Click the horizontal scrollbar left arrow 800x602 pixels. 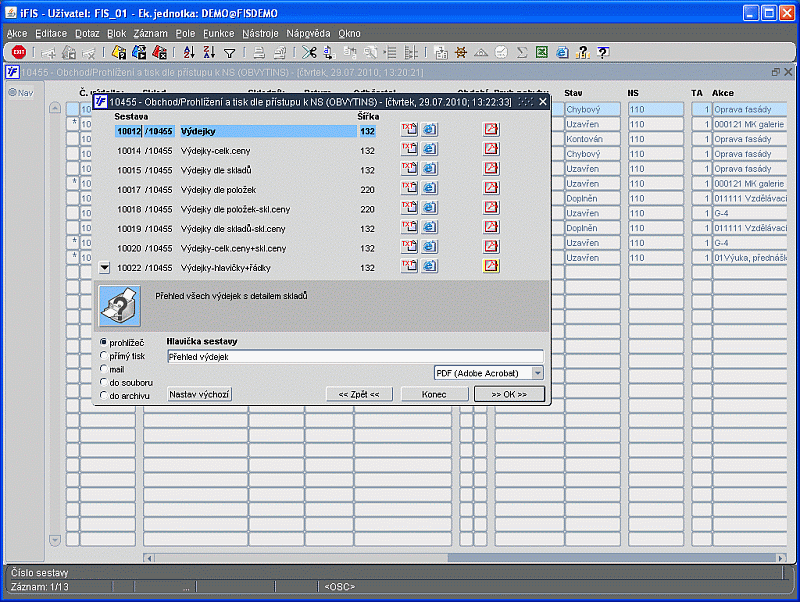click(149, 558)
